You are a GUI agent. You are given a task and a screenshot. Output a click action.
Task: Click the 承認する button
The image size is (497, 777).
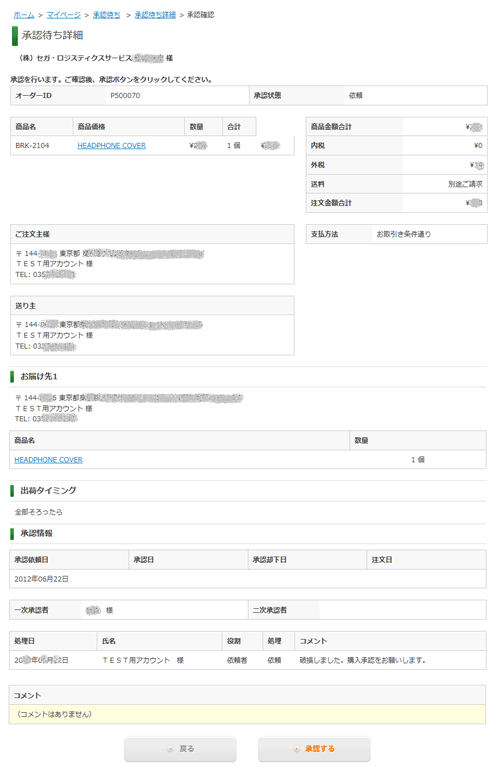coord(314,749)
